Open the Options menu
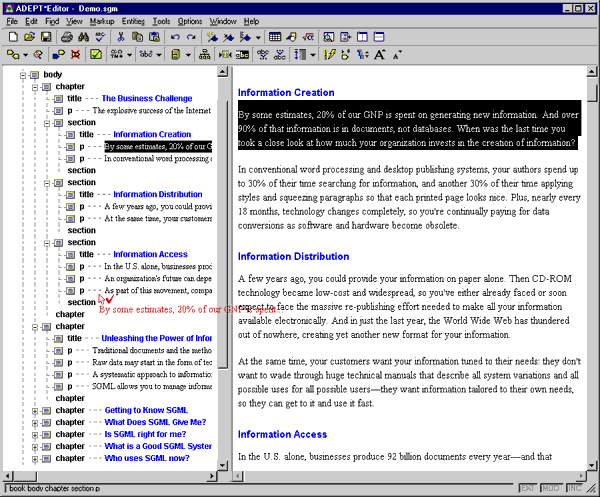This screenshot has width=600, height=497. tap(190, 21)
